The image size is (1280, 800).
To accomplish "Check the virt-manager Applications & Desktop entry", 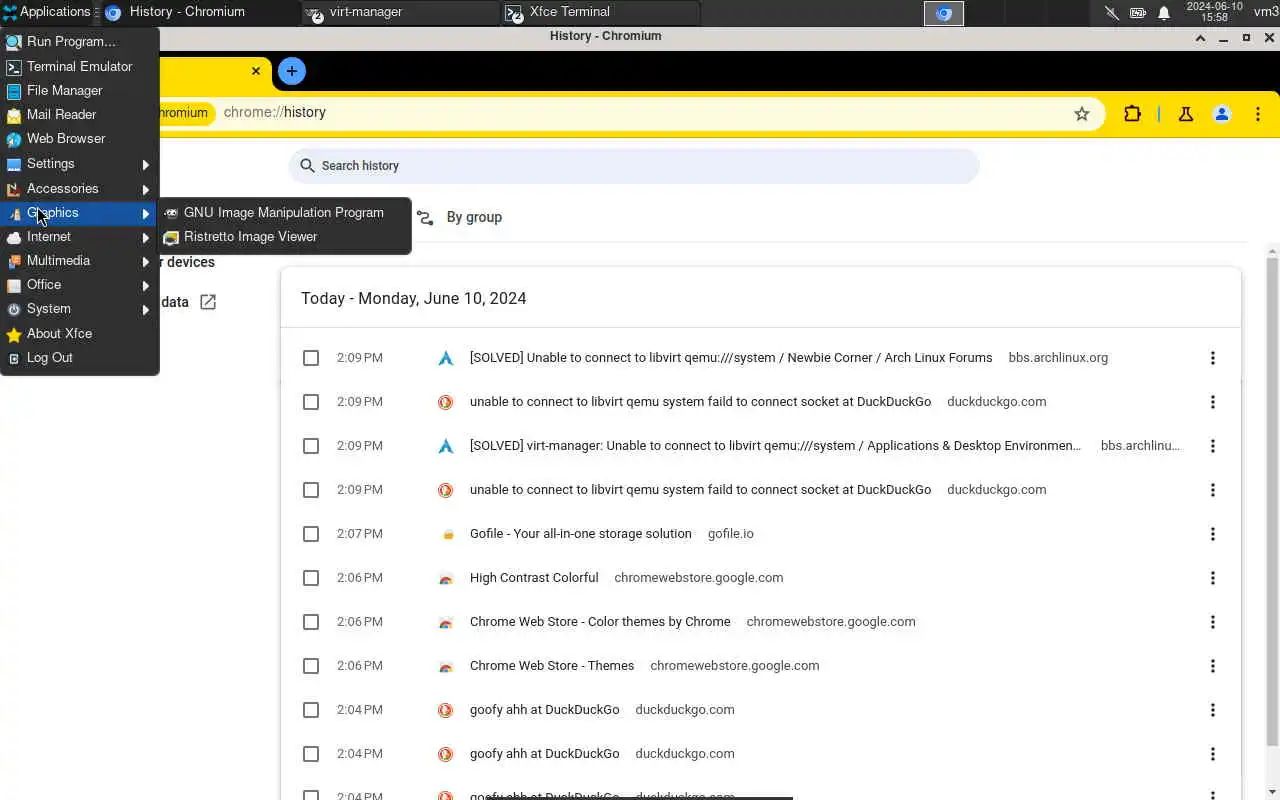I will [311, 446].
